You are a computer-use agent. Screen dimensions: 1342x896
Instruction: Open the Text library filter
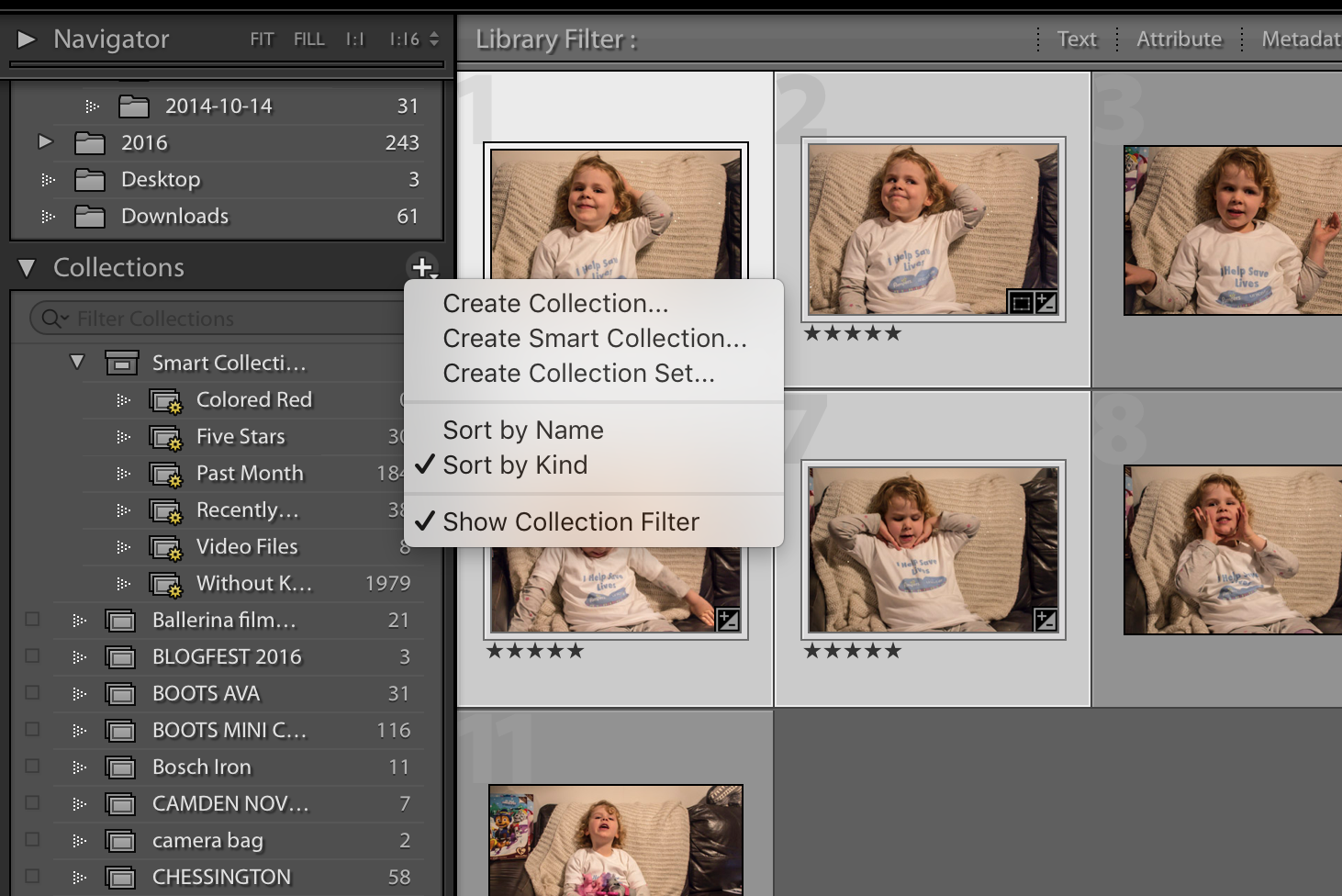tap(1077, 39)
